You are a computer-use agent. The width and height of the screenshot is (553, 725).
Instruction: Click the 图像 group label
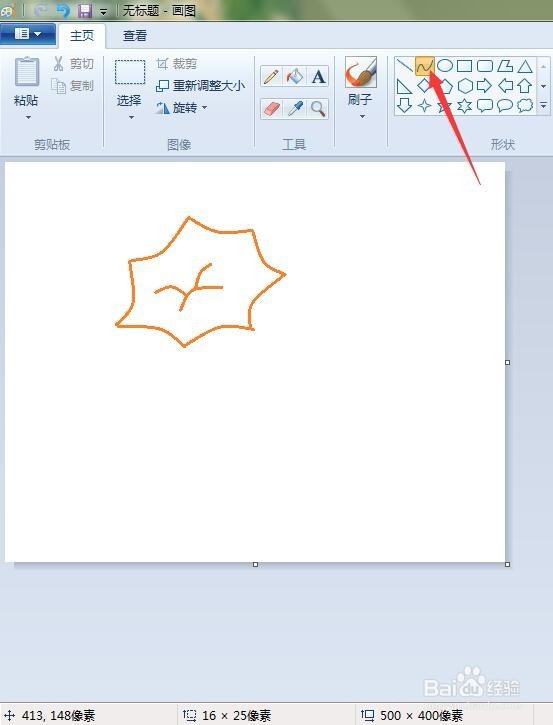coord(179,145)
